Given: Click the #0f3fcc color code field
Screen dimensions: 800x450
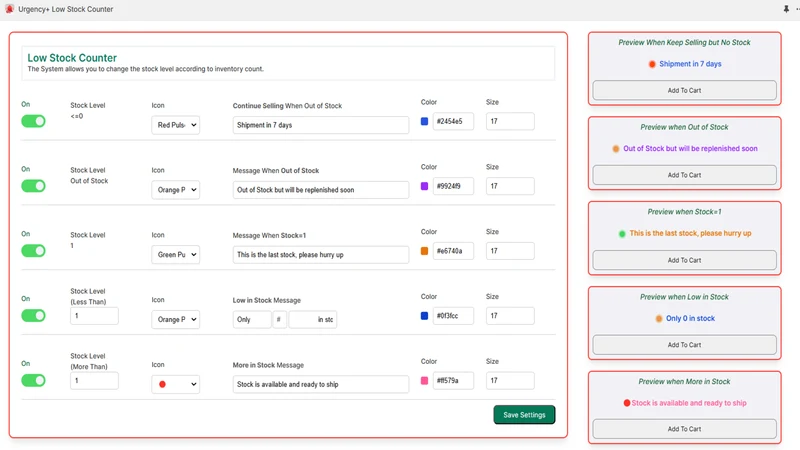Looking at the screenshot, I should (x=453, y=316).
